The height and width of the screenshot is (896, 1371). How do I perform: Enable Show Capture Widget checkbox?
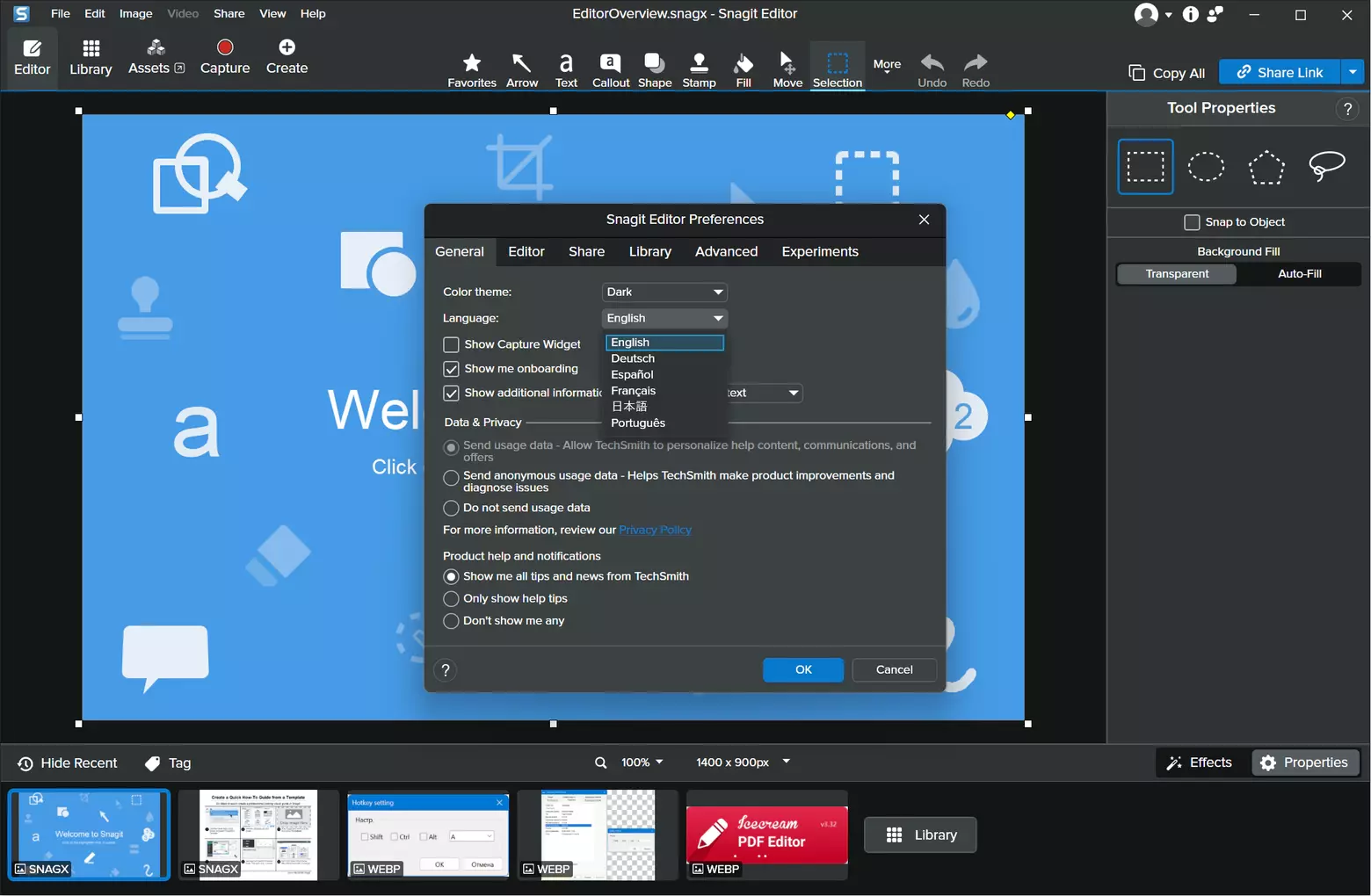click(451, 344)
